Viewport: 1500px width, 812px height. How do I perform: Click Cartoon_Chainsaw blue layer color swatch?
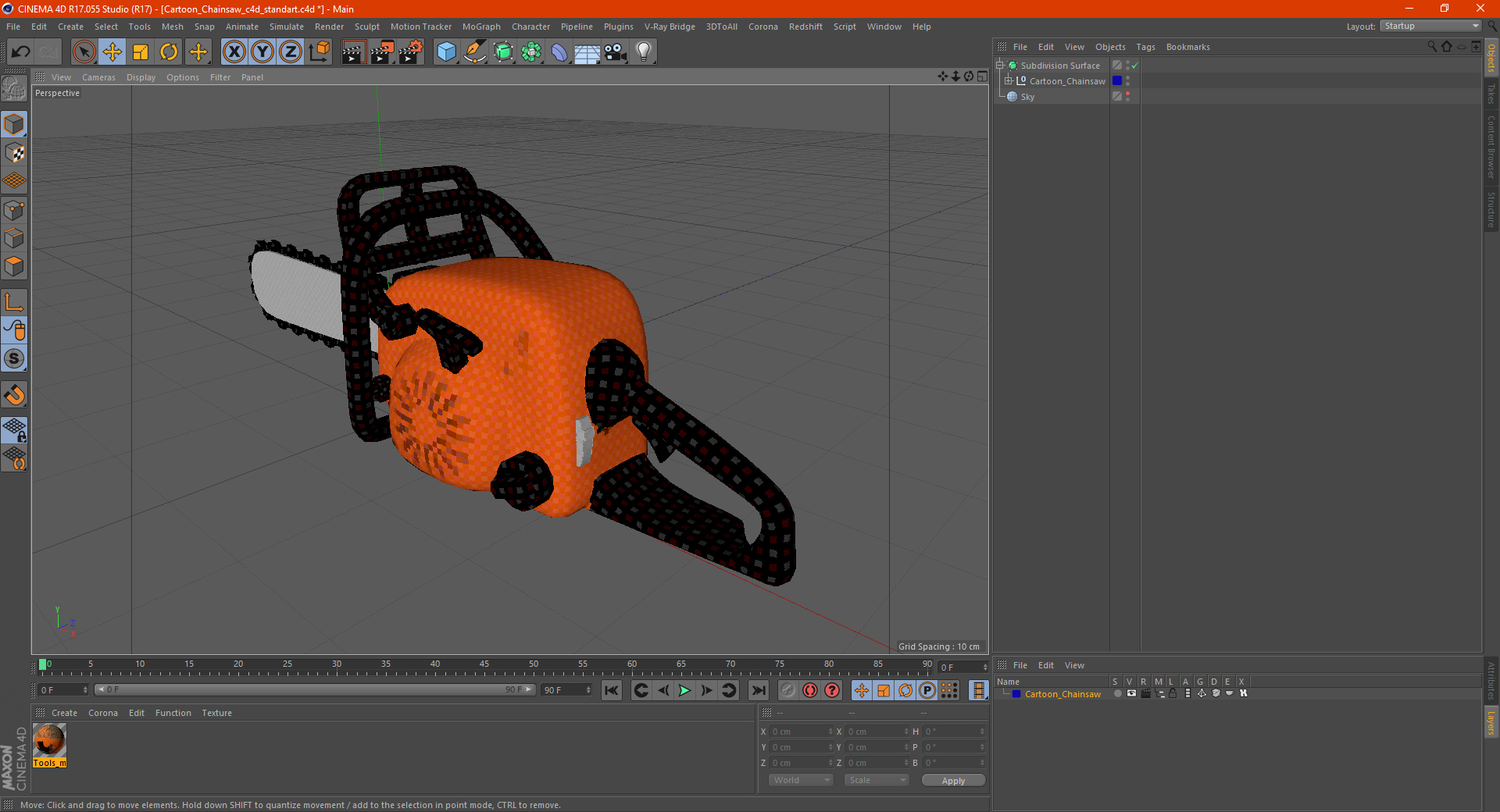pos(1117,80)
